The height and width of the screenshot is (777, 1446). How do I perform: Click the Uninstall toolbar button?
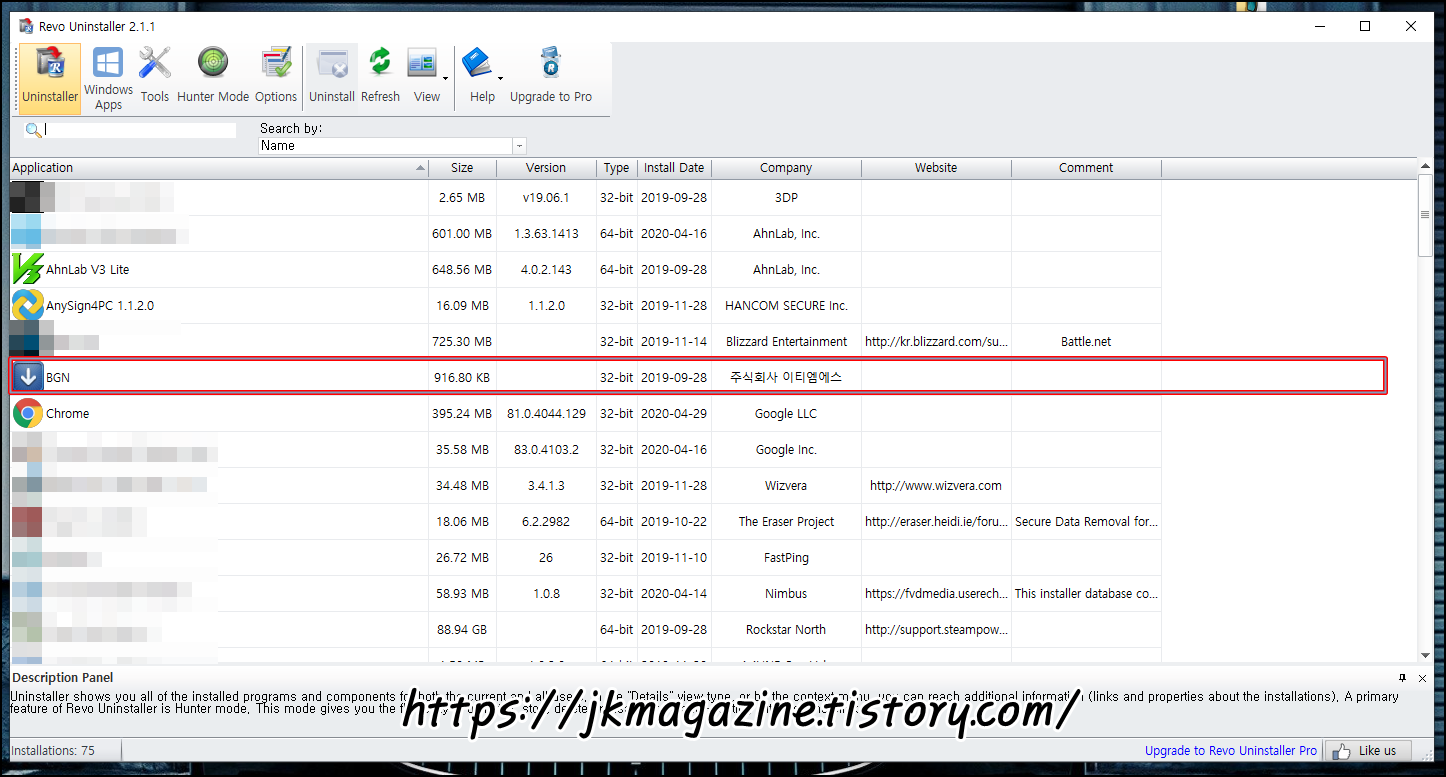pyautogui.click(x=332, y=77)
